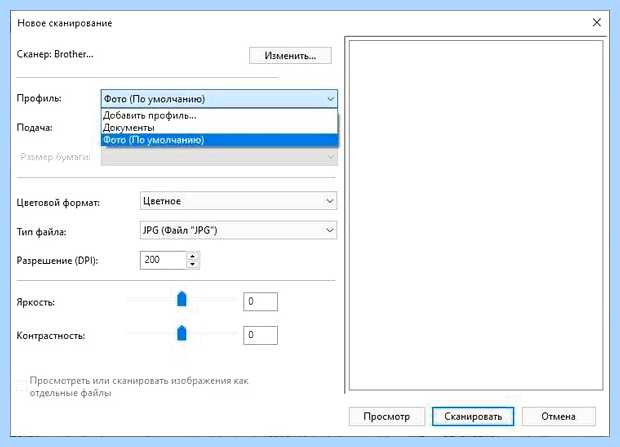Click the Сканер: Brother... label
This screenshot has width=620, height=447.
(x=55, y=54)
